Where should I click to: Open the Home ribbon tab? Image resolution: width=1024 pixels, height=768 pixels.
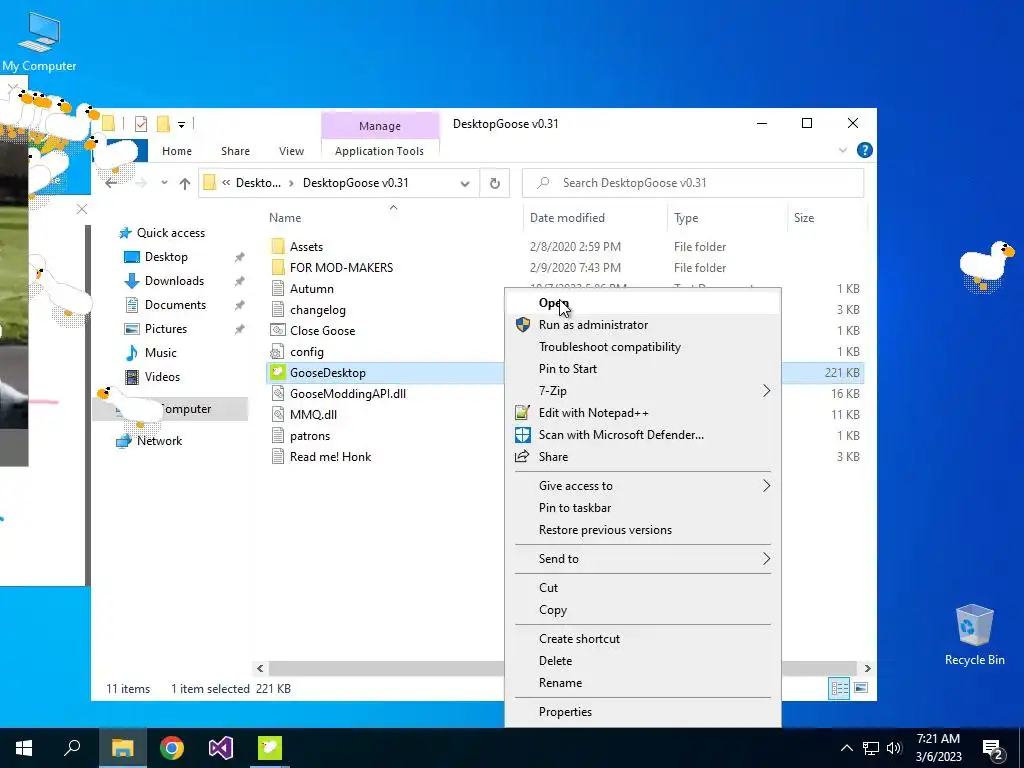(177, 151)
